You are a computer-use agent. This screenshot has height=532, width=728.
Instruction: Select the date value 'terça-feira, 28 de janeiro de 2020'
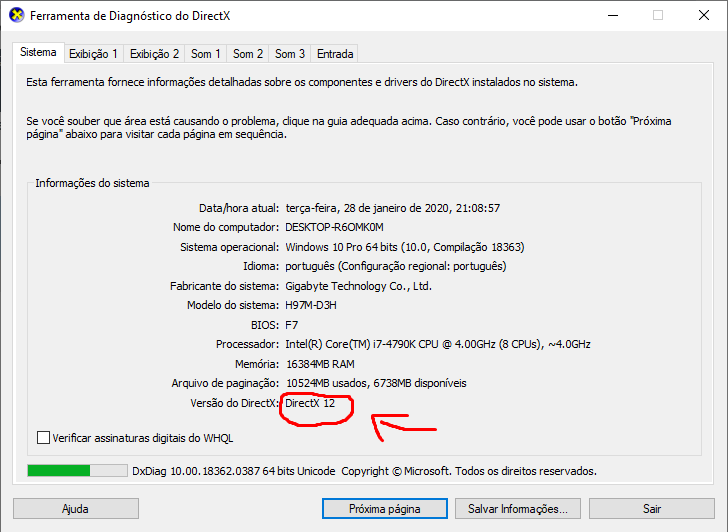(367, 208)
